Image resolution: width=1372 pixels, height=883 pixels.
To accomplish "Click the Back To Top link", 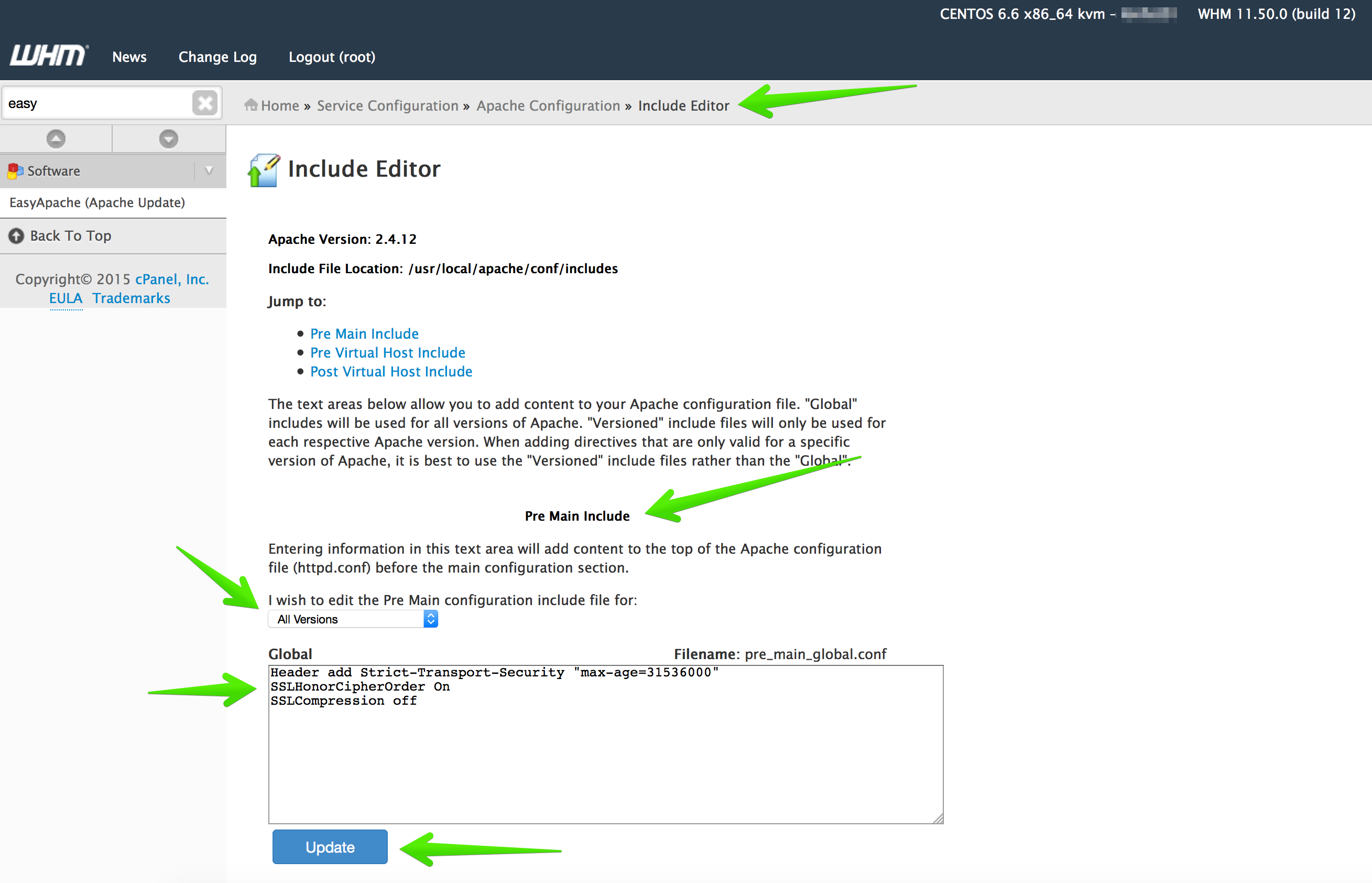I will tap(71, 235).
